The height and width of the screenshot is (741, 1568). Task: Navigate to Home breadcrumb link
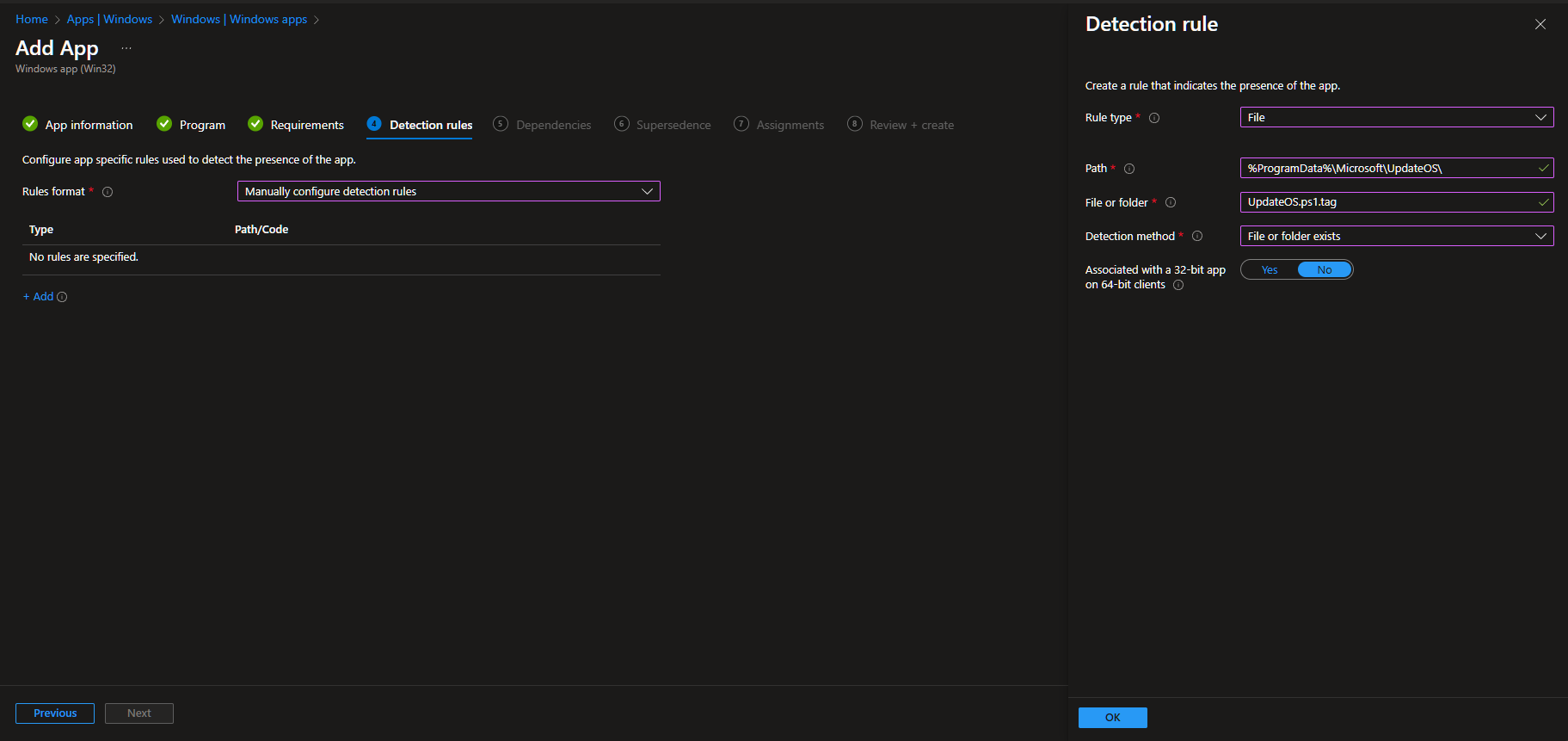click(32, 19)
